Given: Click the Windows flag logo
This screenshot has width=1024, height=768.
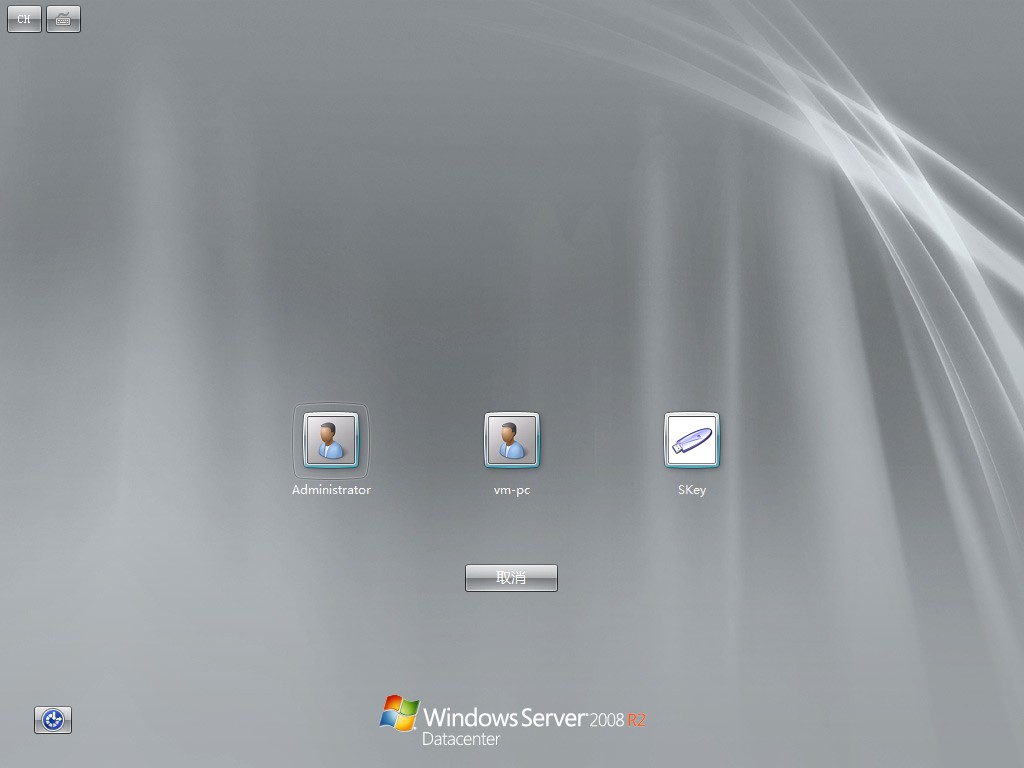Looking at the screenshot, I should 399,714.
